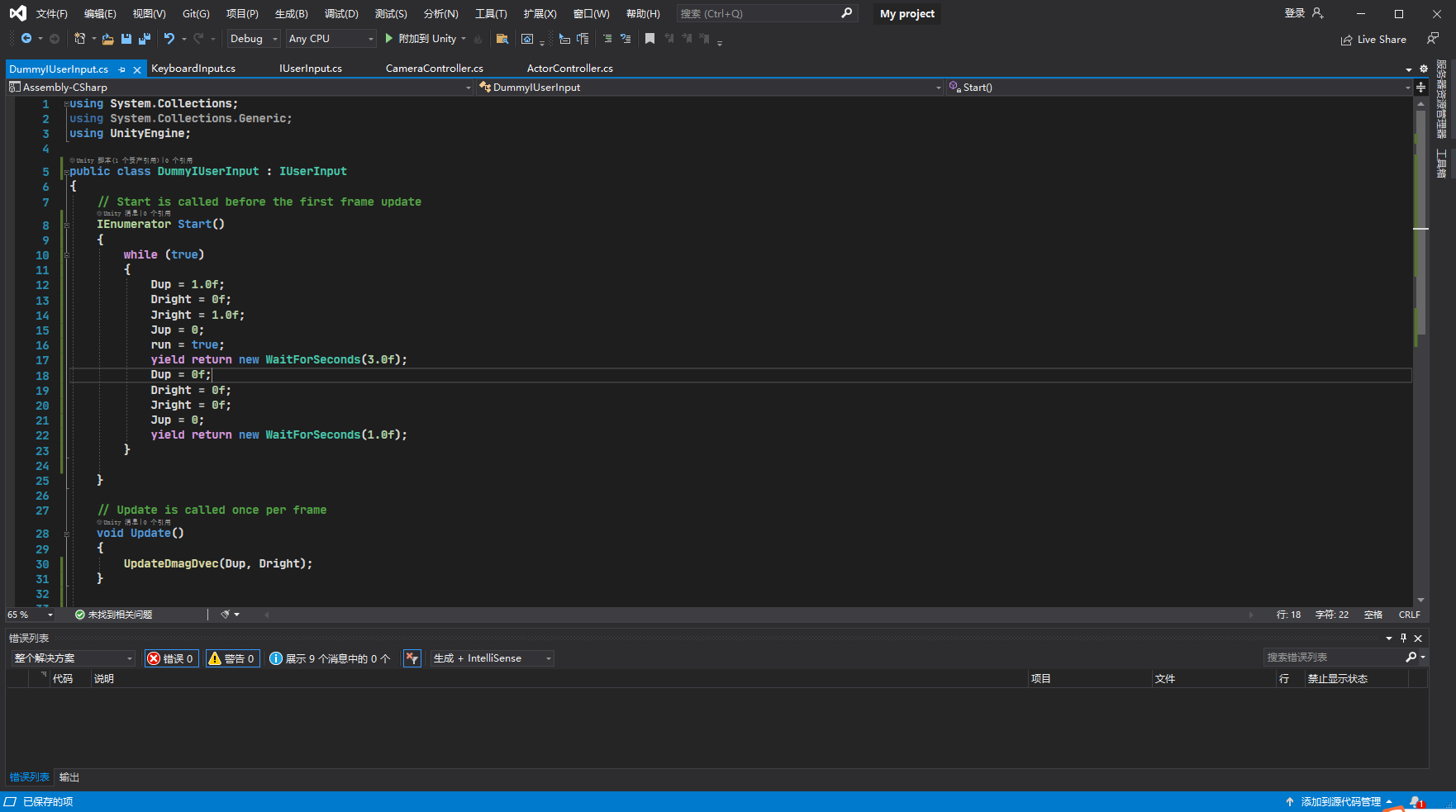
Task: Toggle the Errors 0 filter
Action: pyautogui.click(x=171, y=658)
